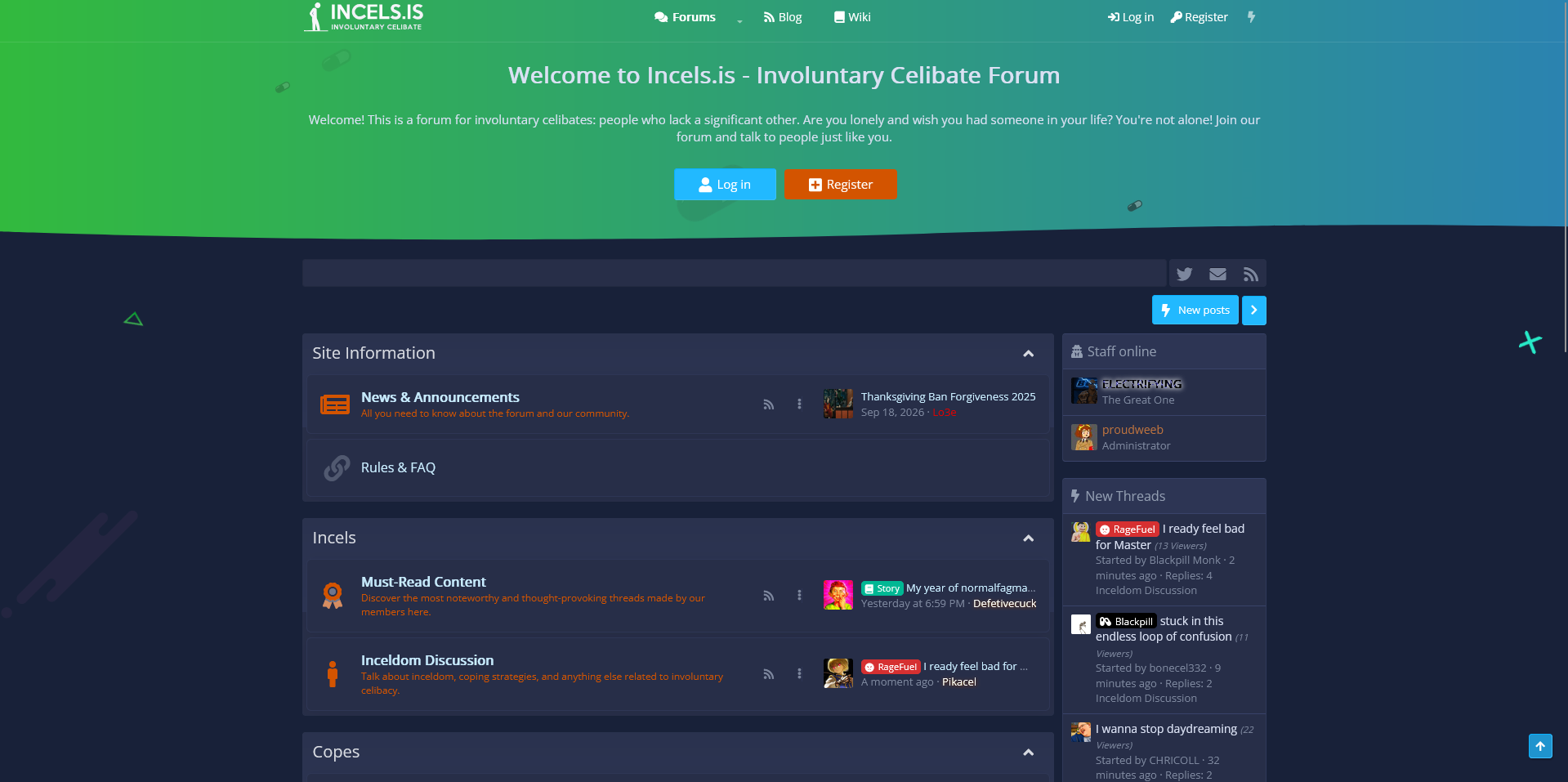Open the 'I wanna stop daydreaming' thread
The height and width of the screenshot is (782, 1568).
[x=1166, y=729]
